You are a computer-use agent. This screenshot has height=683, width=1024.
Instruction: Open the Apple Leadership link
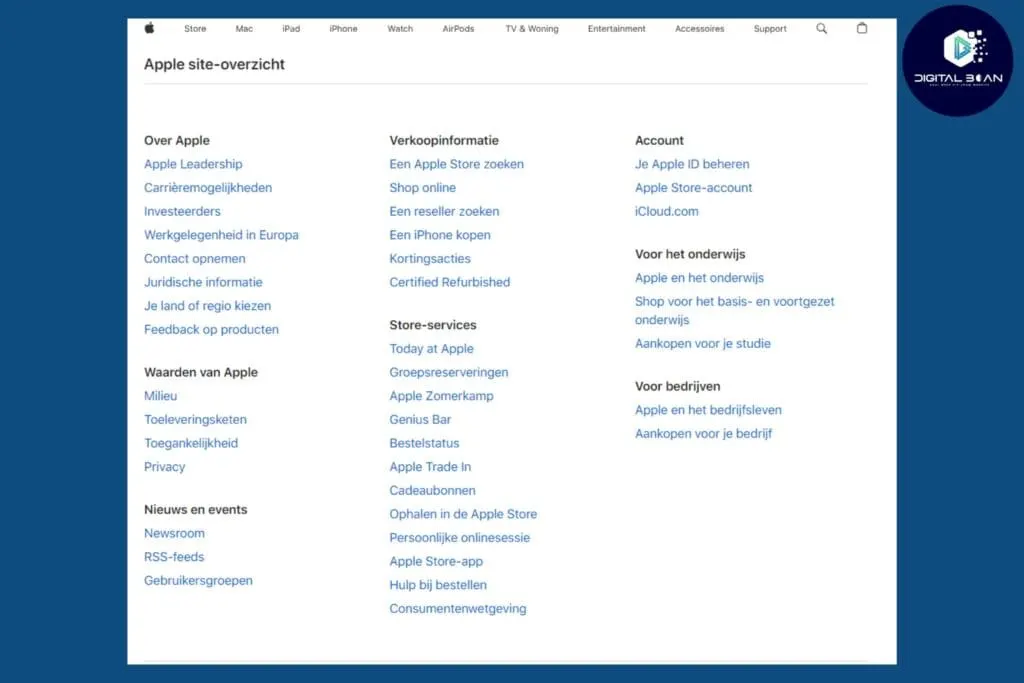[193, 164]
